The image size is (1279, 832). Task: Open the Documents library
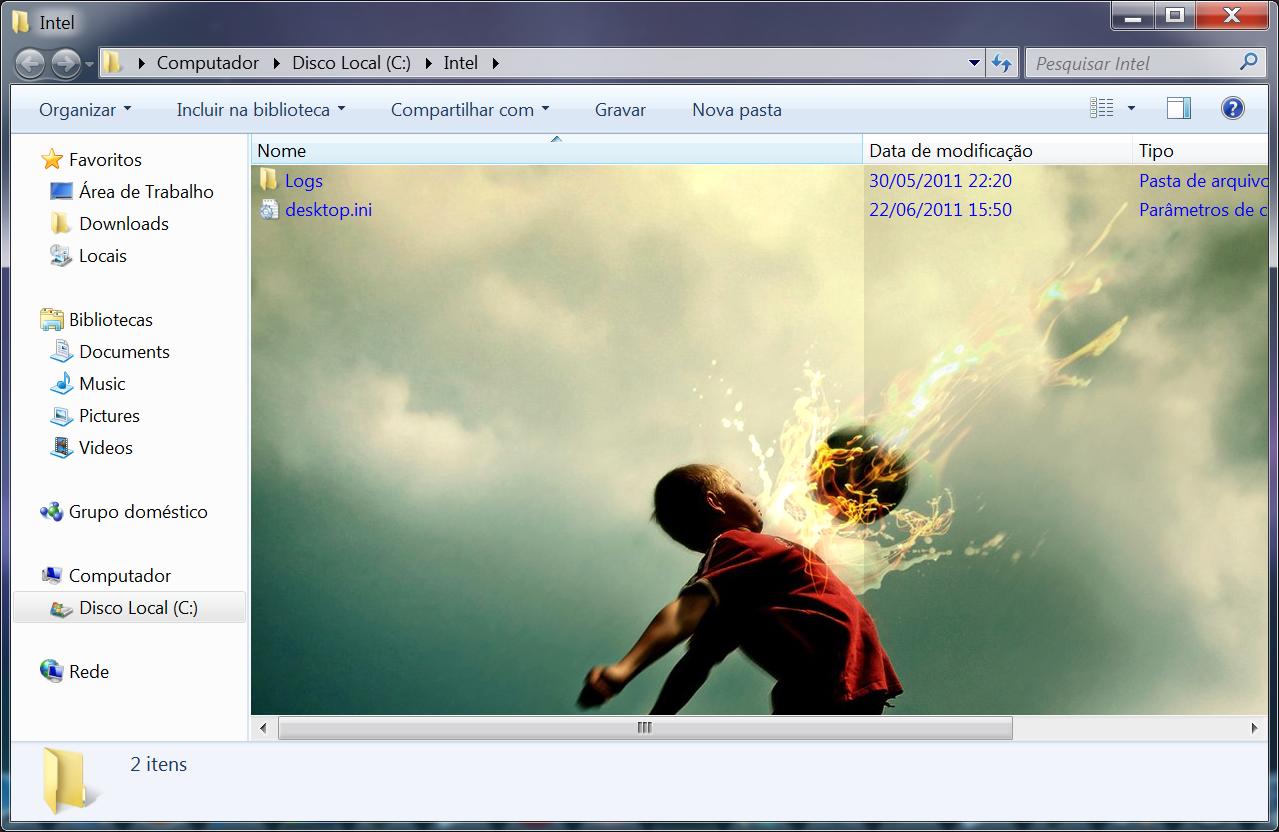pyautogui.click(x=124, y=352)
